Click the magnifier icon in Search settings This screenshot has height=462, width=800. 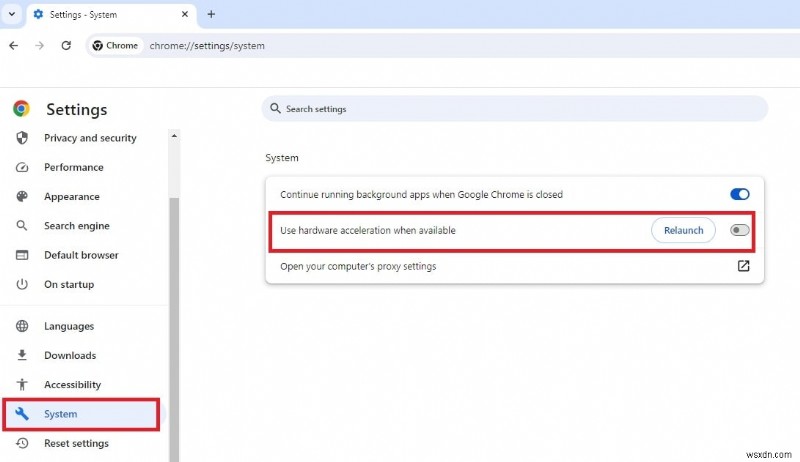pyautogui.click(x=276, y=109)
